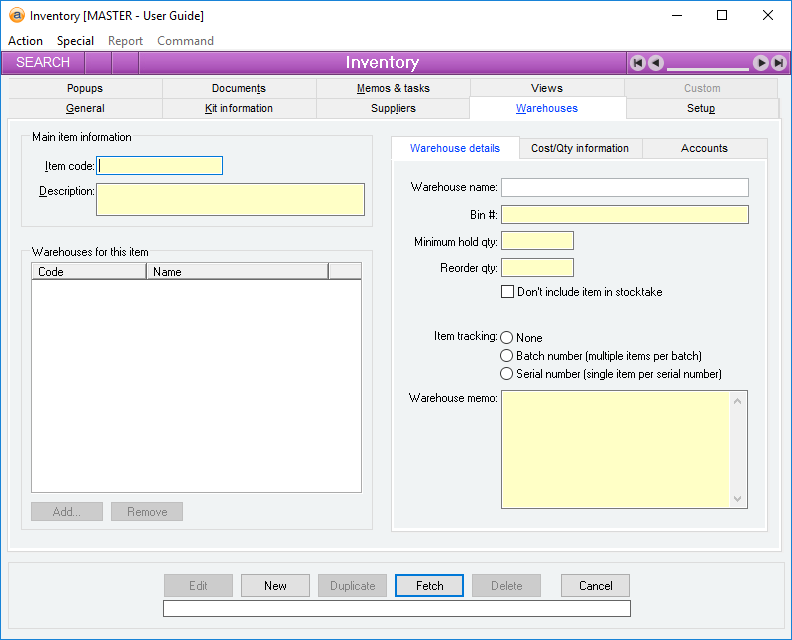Select None for item tracking
The image size is (792, 640).
[507, 338]
